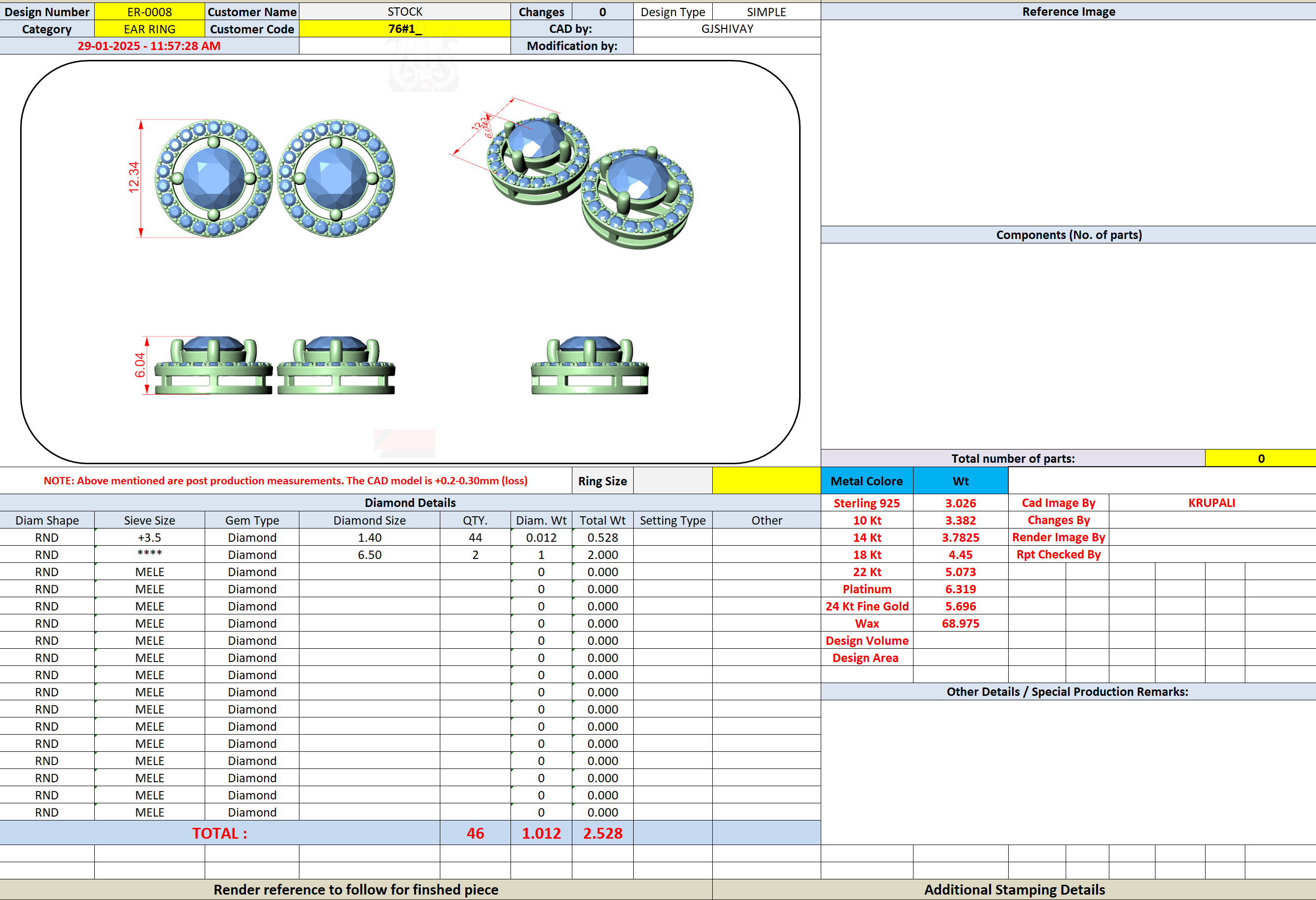
Task: Click the Render reference to follow footer
Action: click(x=355, y=890)
